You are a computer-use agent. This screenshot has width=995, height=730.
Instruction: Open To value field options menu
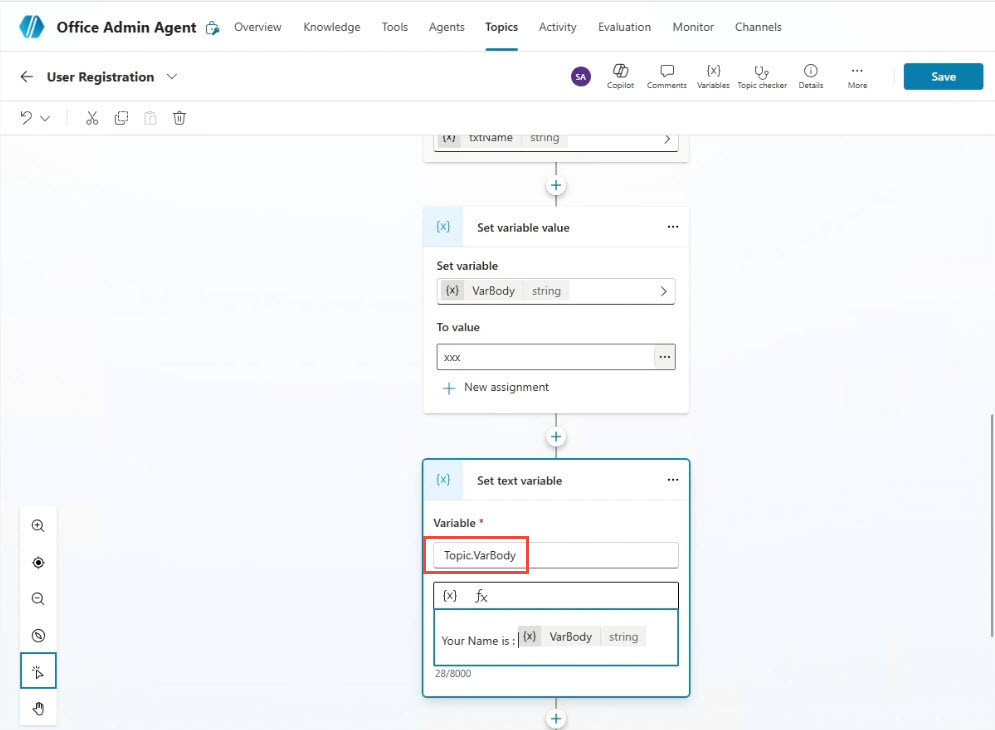pyautogui.click(x=664, y=357)
